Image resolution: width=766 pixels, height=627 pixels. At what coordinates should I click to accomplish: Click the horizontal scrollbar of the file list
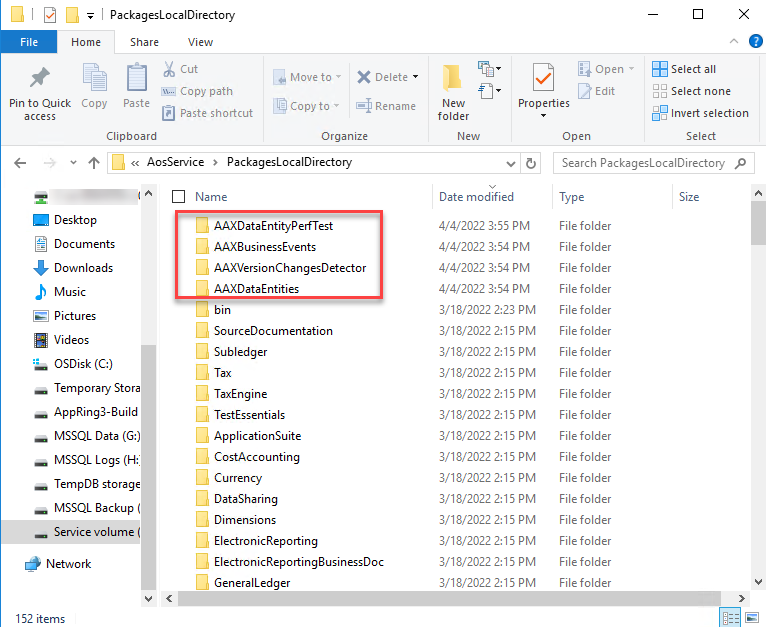click(x=449, y=598)
